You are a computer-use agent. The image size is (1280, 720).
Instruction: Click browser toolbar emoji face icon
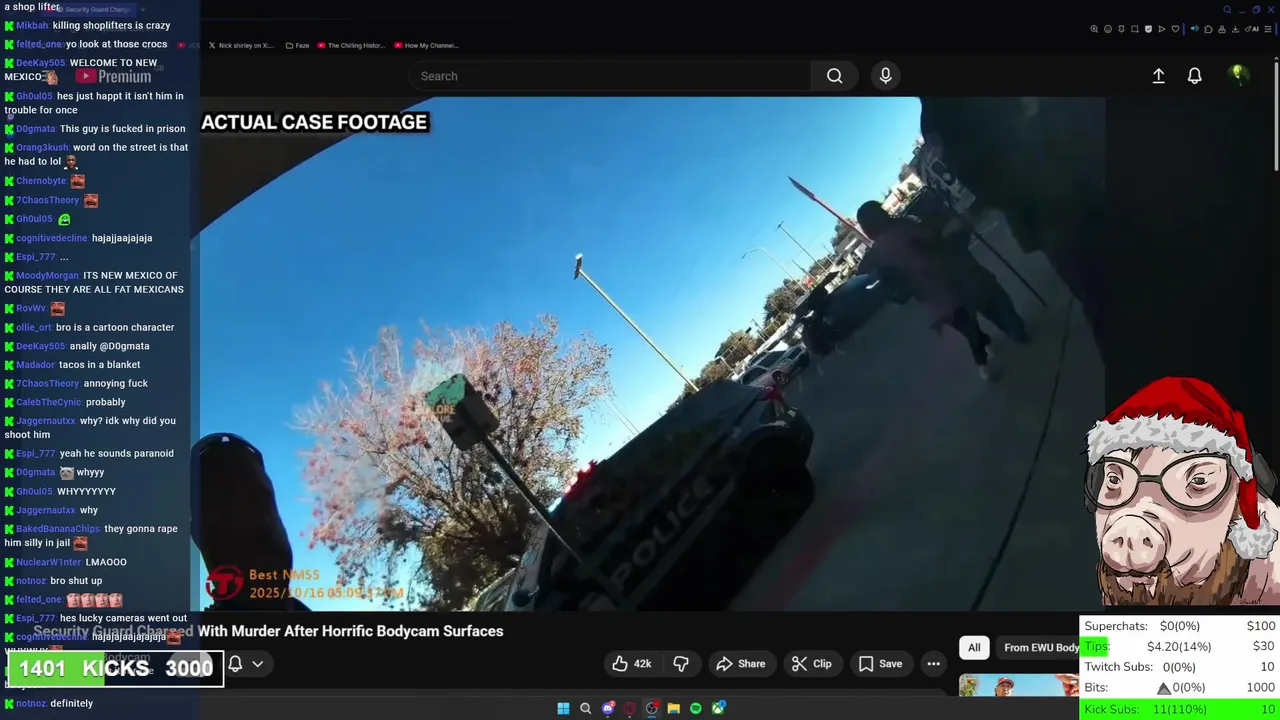point(1108,29)
